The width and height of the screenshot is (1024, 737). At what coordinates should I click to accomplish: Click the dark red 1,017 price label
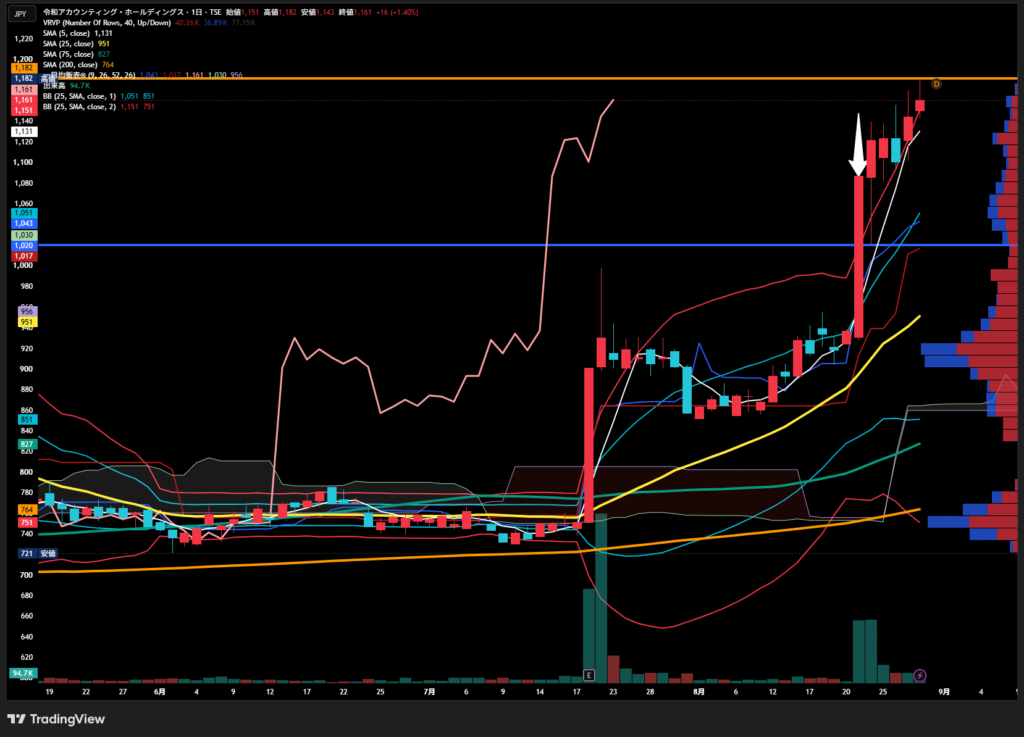pos(24,256)
